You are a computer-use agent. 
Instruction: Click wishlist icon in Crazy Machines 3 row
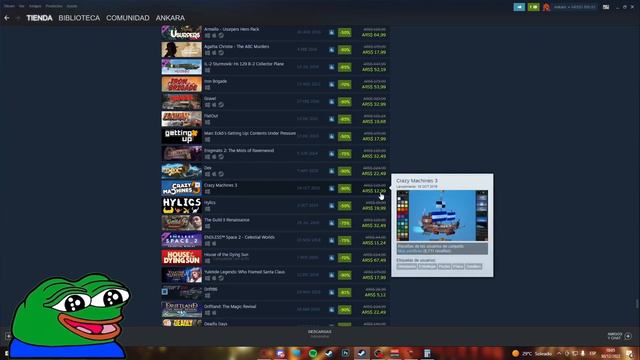point(331,189)
